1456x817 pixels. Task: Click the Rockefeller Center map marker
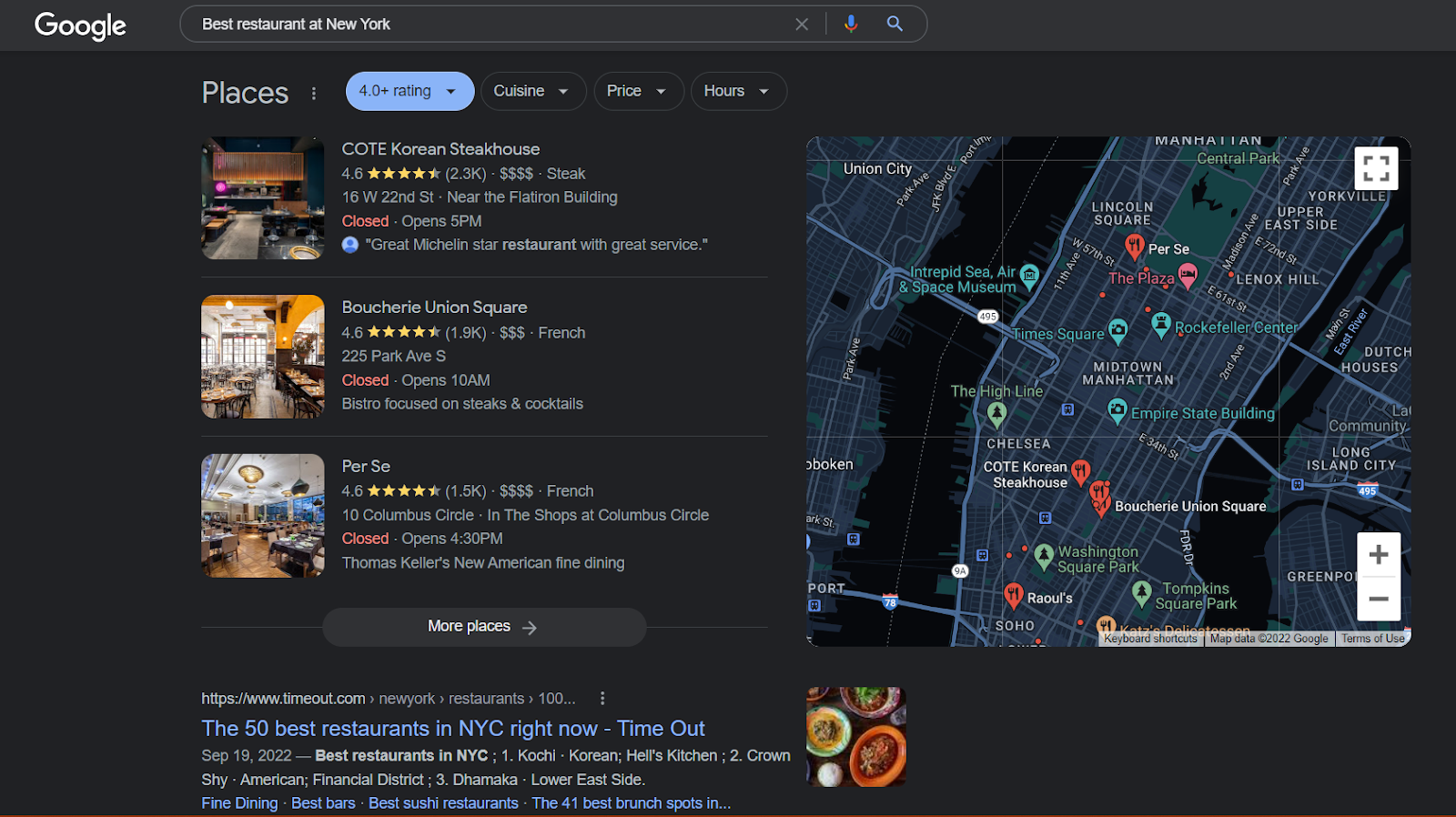(1160, 324)
